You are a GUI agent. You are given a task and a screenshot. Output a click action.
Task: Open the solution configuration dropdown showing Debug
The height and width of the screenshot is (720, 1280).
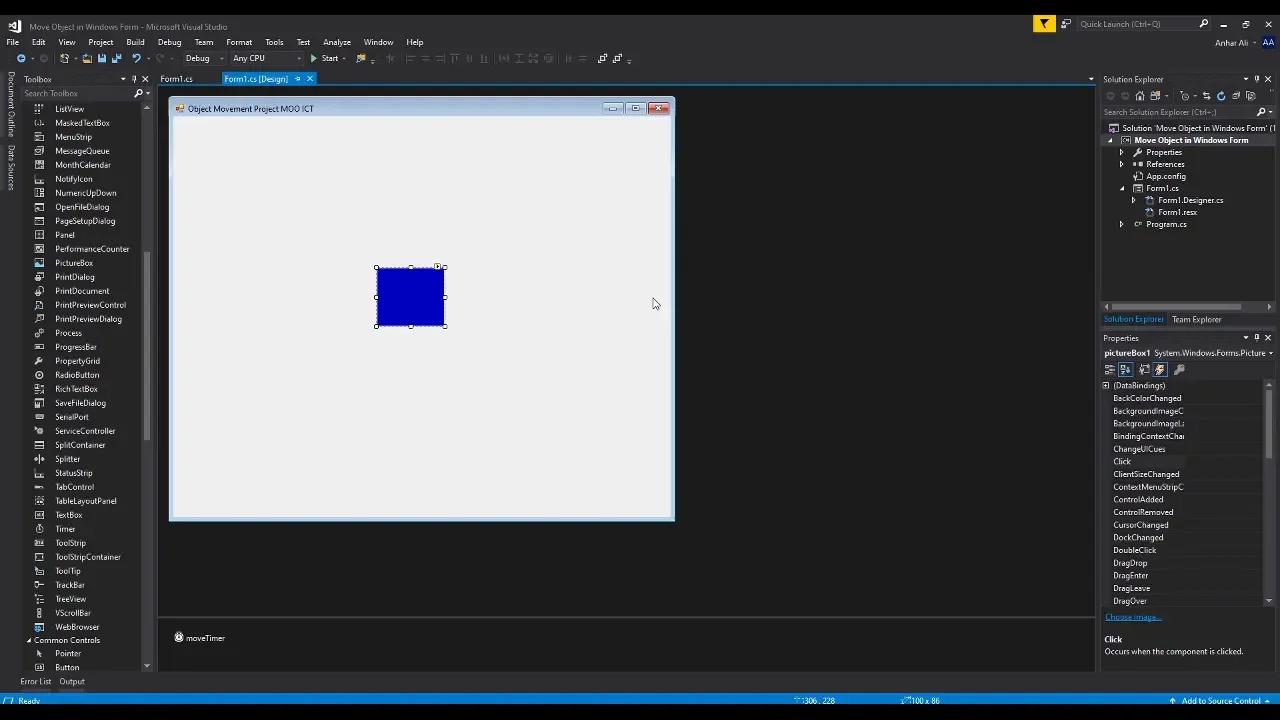pyautogui.click(x=220, y=58)
